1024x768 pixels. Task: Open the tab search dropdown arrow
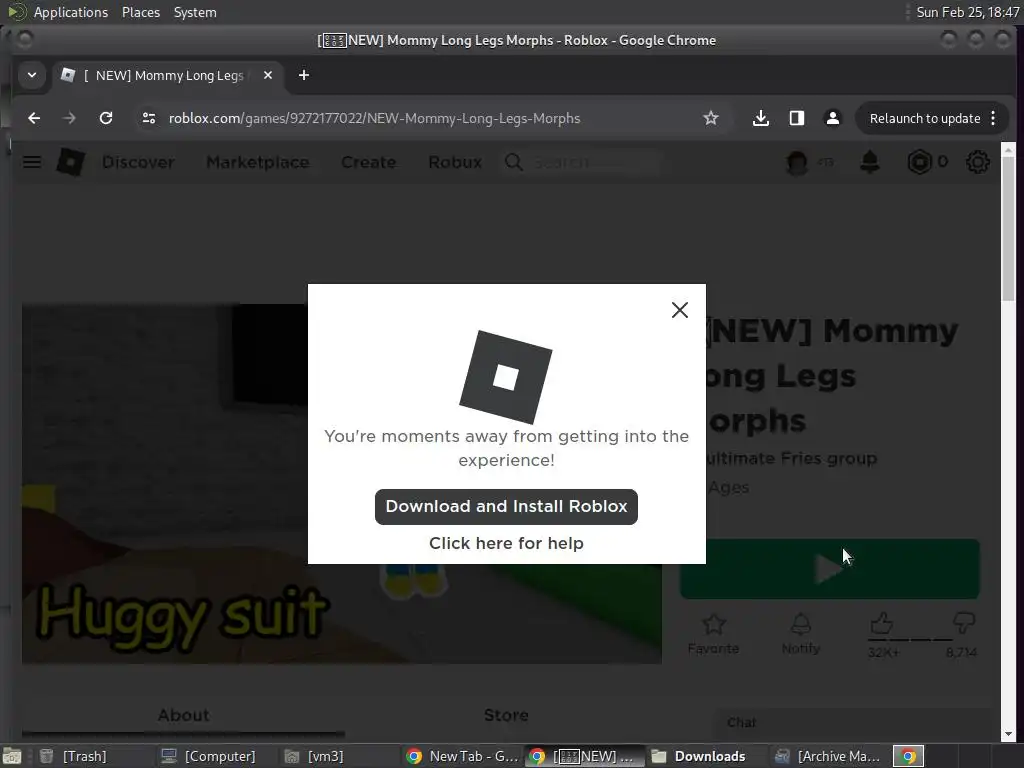[x=31, y=75]
